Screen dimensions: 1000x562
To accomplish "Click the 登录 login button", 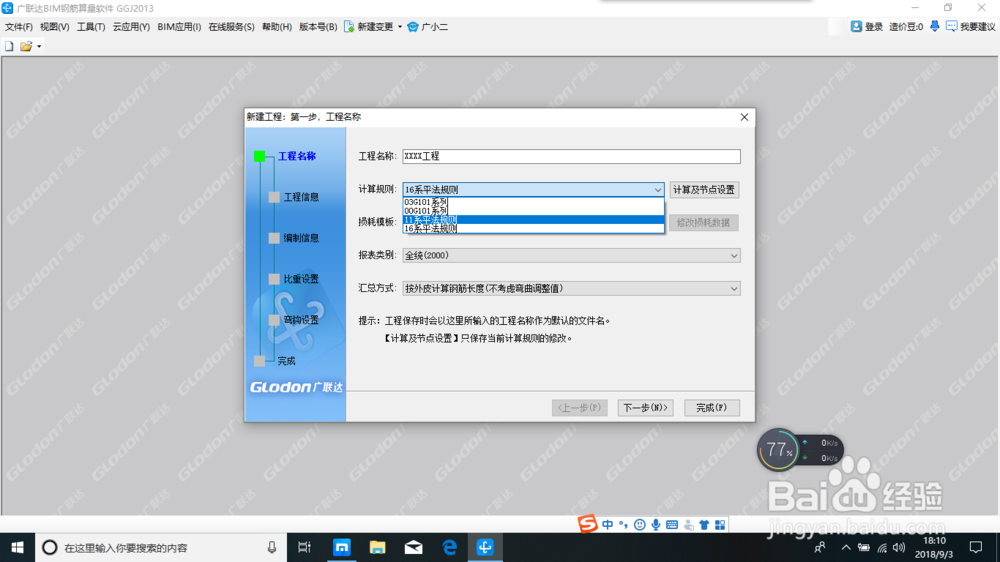I will 867,26.
